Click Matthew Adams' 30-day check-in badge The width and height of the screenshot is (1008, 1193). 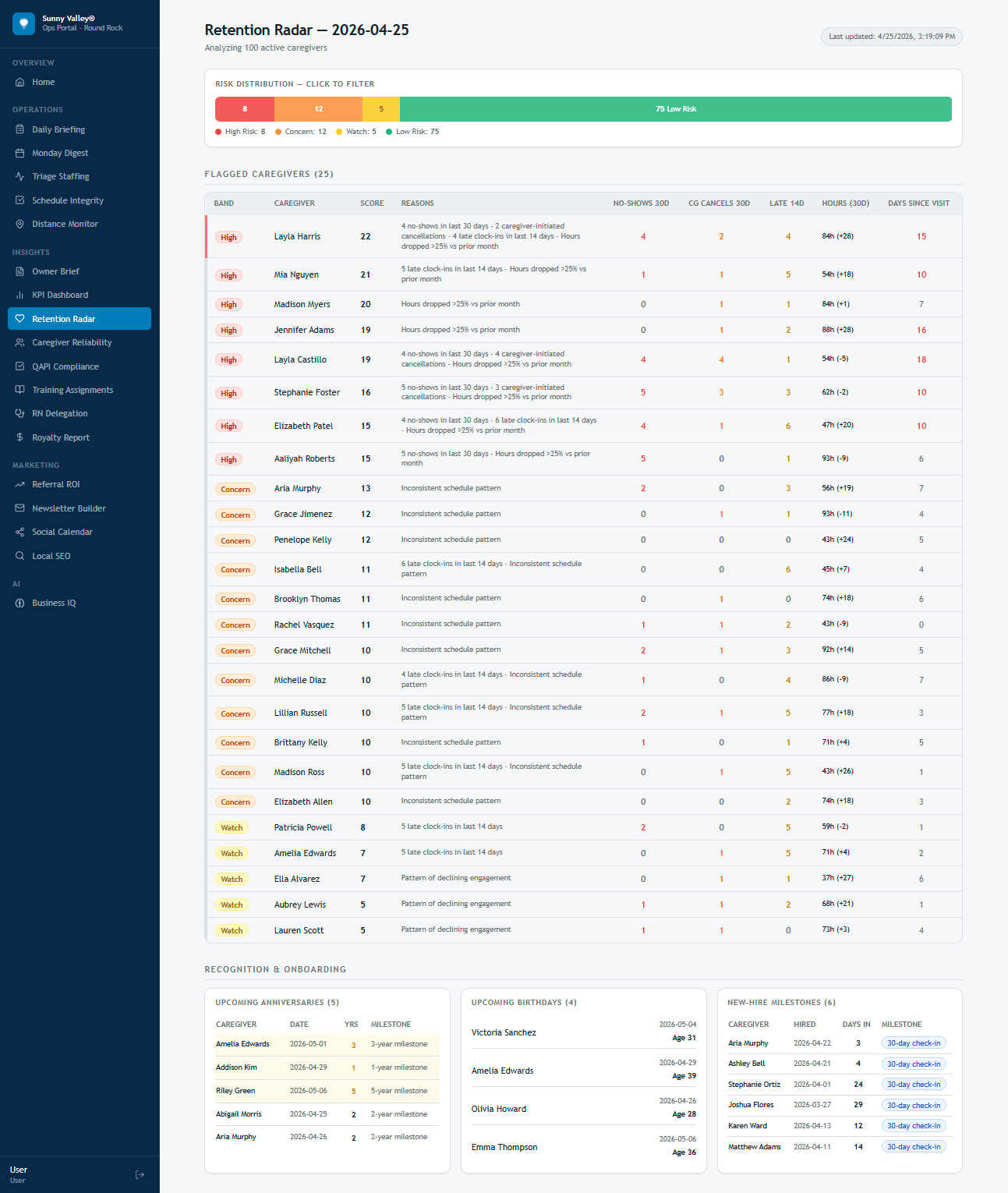(914, 1147)
